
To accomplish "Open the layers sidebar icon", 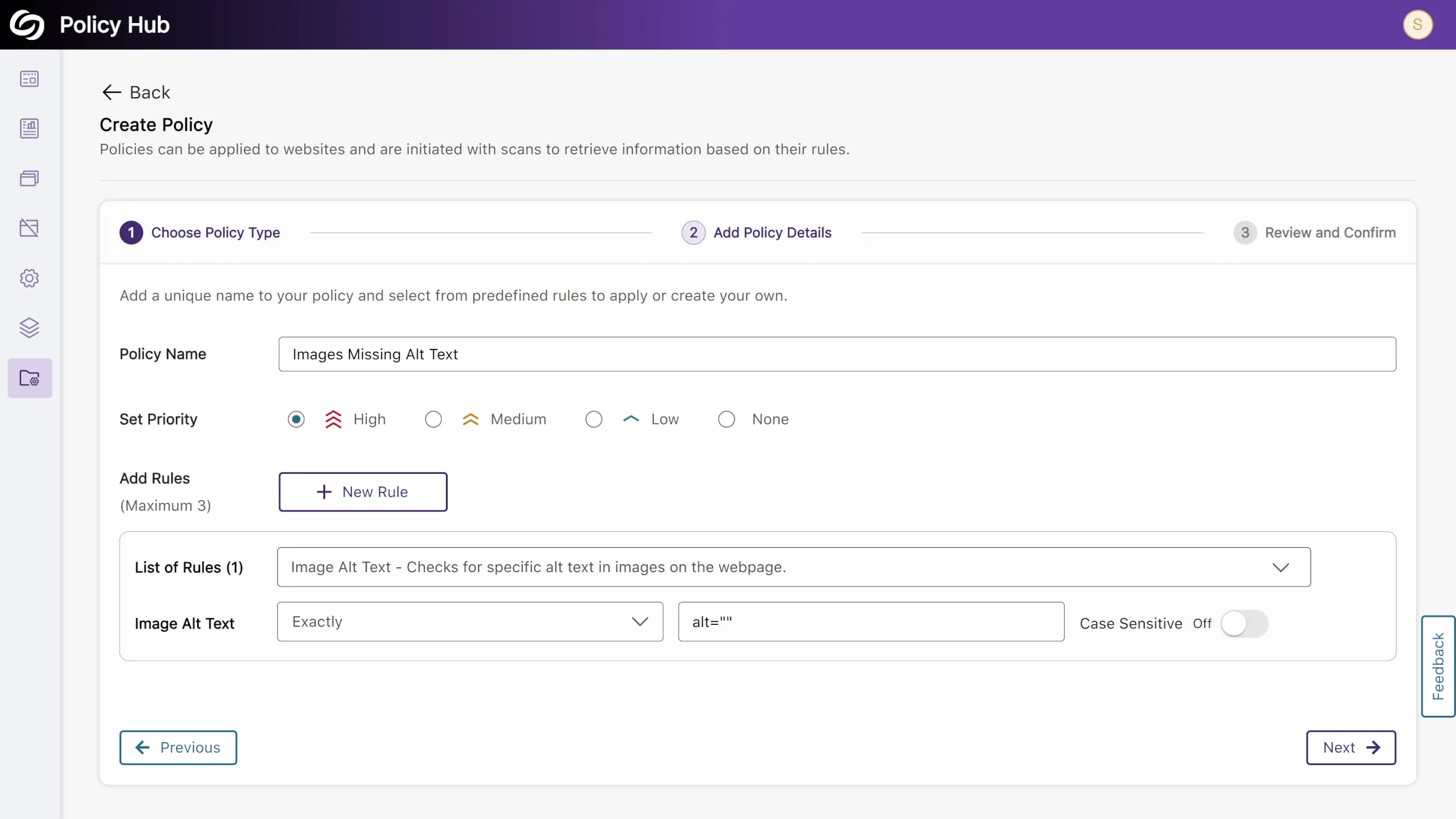I will 29,328.
